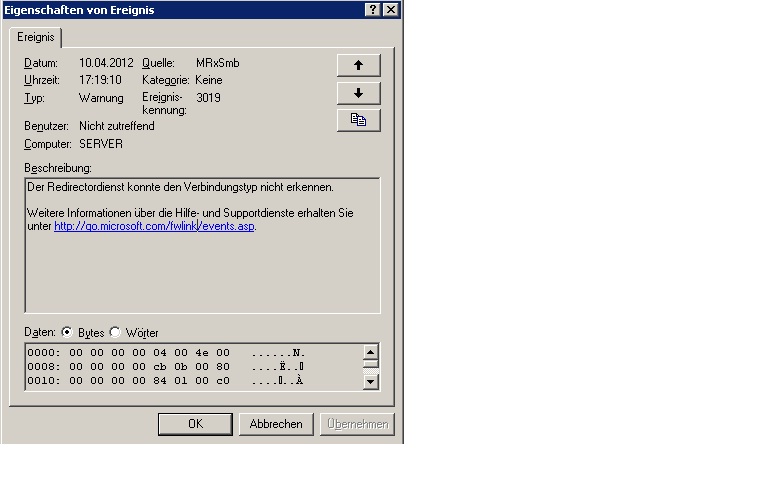The width and height of the screenshot is (768, 480).
Task: Copy event details to clipboard
Action: coord(359,120)
